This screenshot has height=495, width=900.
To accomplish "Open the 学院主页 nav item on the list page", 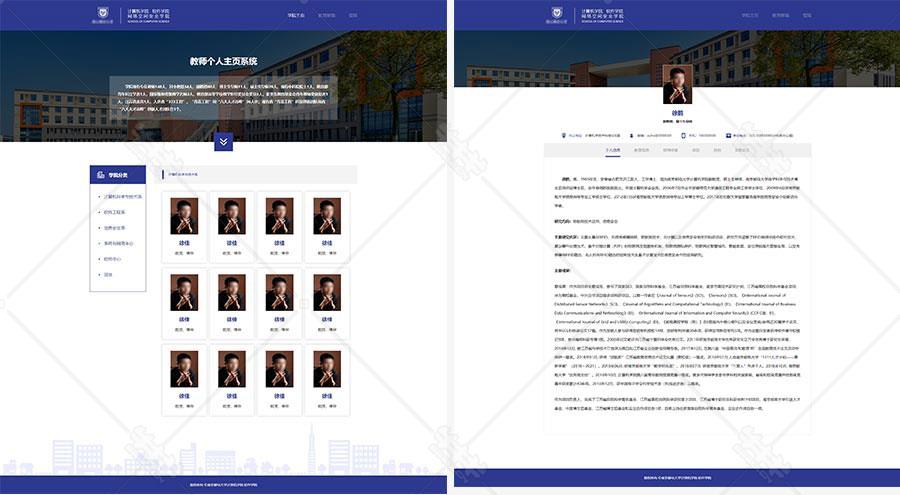I will click(x=296, y=16).
